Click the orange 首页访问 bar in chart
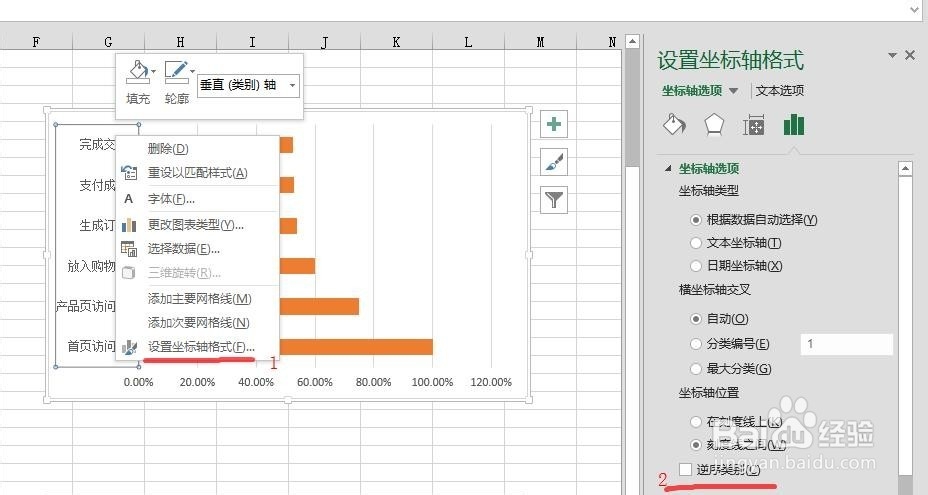928x495 pixels. (356, 347)
